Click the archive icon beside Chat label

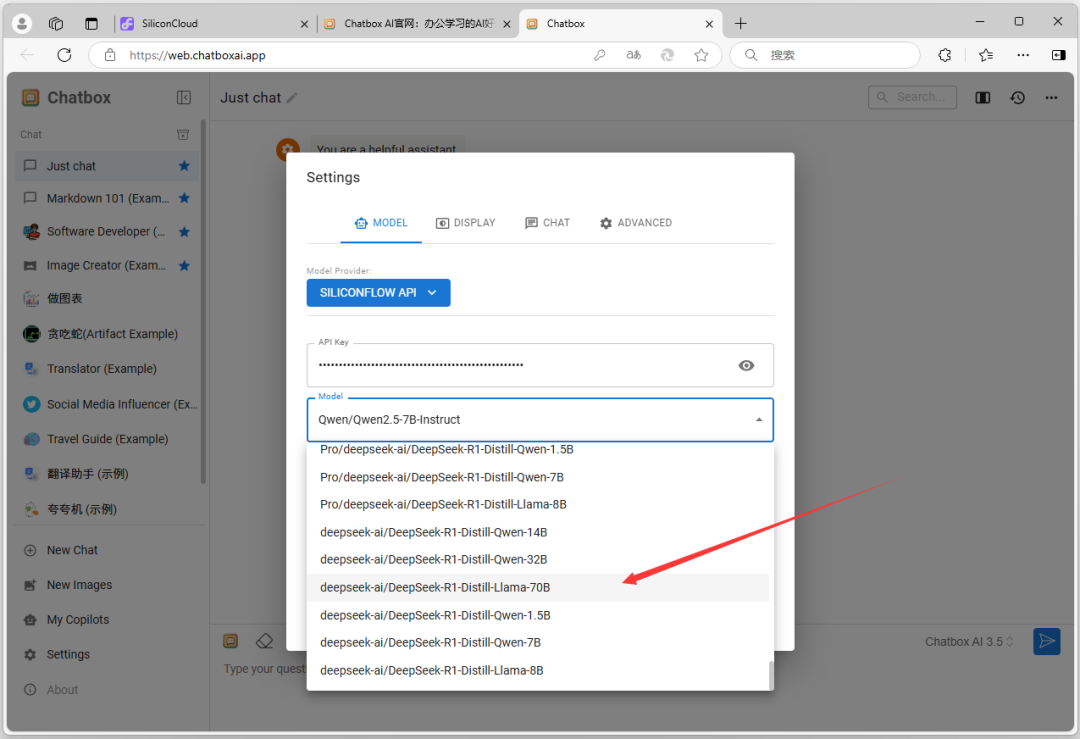[x=183, y=134]
